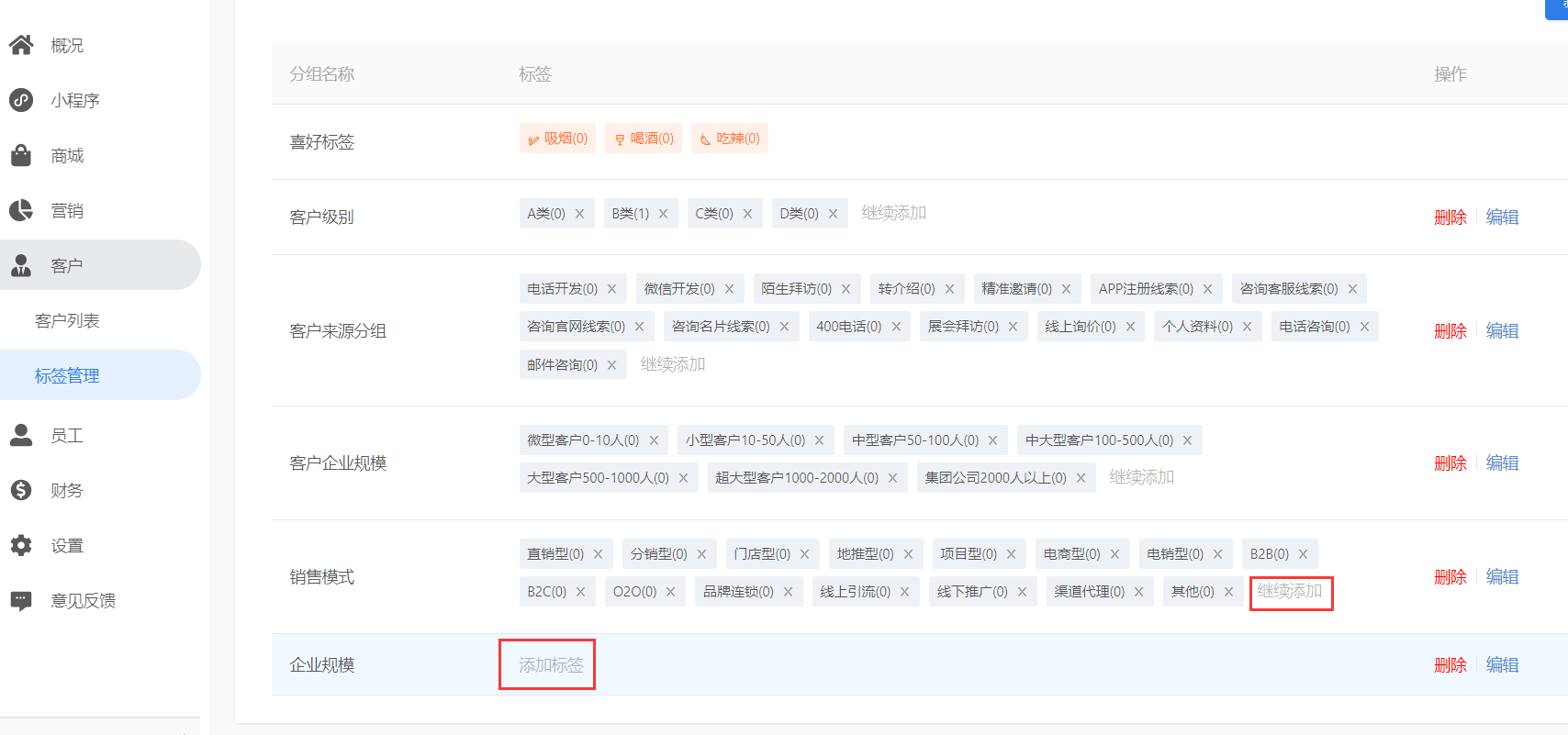The image size is (1568, 735).
Task: Click 编辑 for 客户级别 group
Action: click(x=1503, y=217)
